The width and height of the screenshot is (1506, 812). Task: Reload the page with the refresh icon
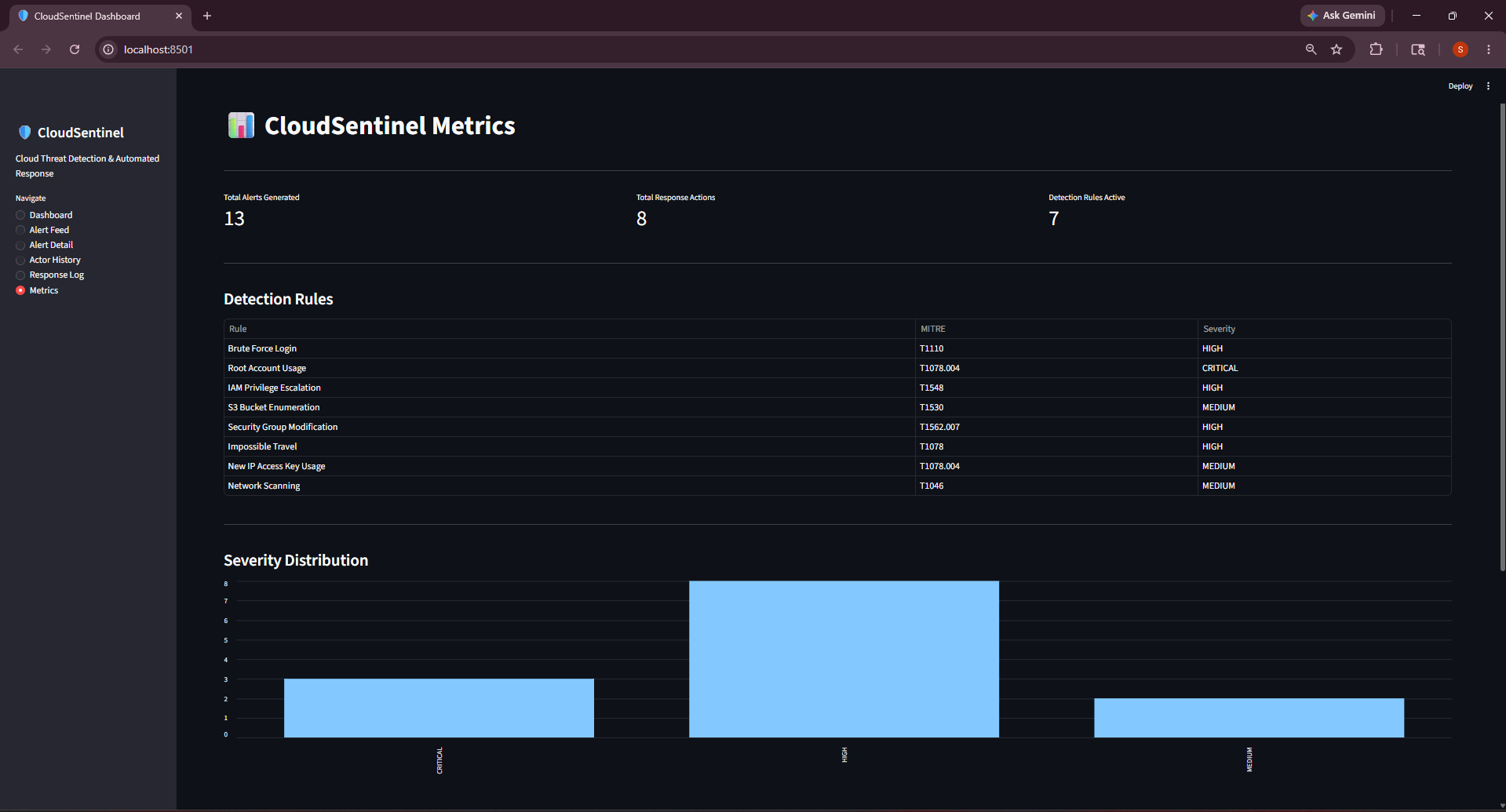click(x=75, y=49)
